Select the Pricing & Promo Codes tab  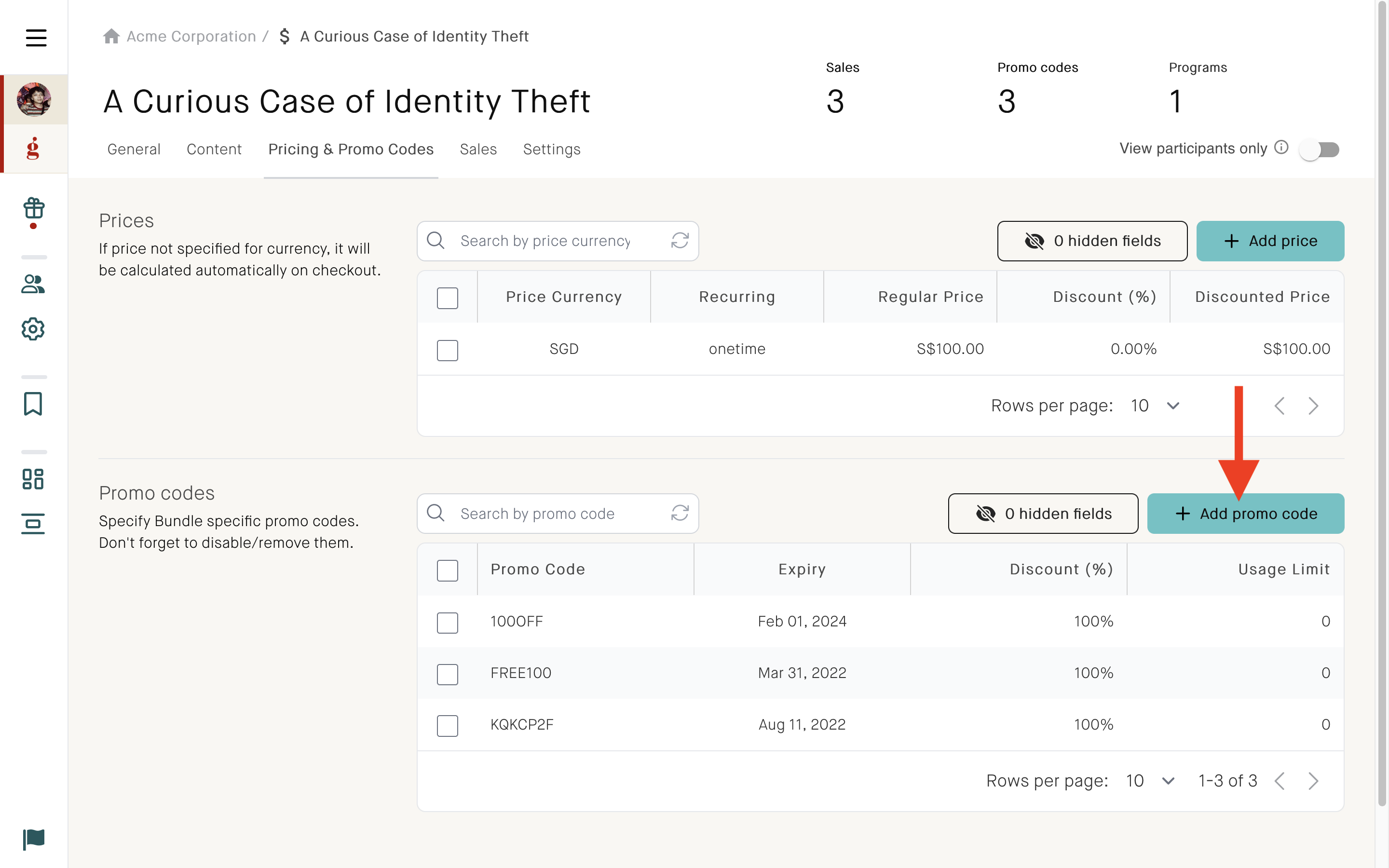(x=351, y=149)
